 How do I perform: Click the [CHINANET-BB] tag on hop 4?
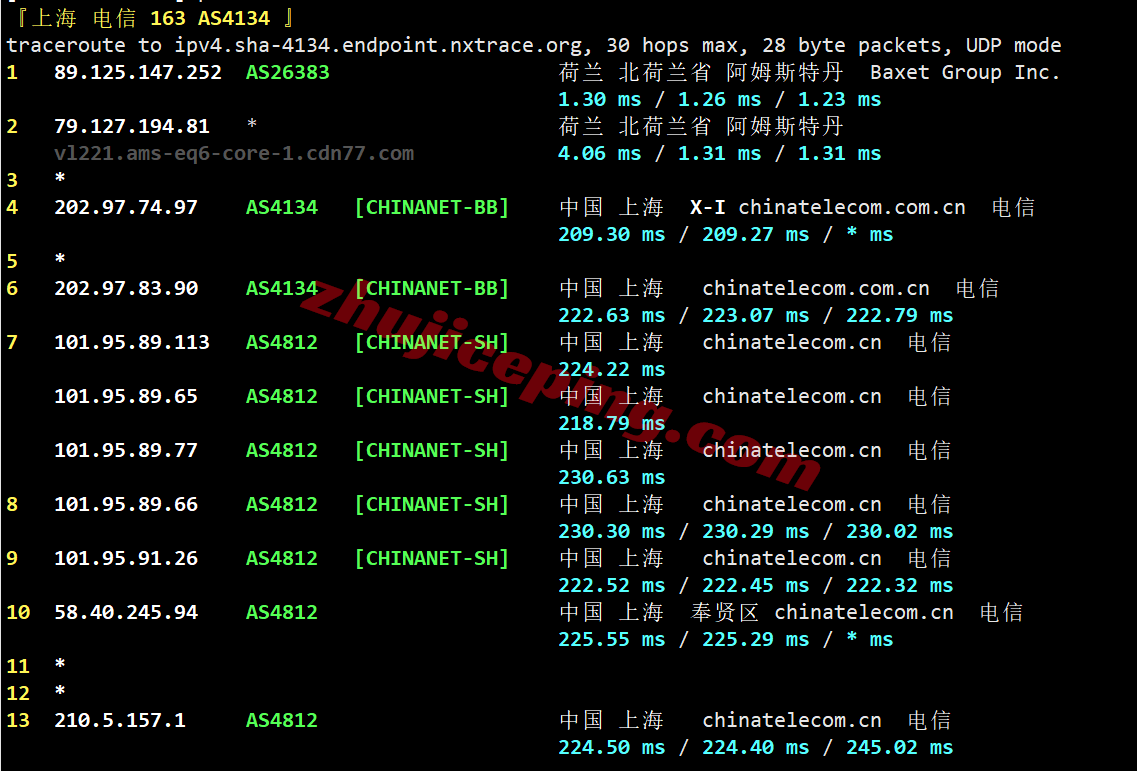pos(431,207)
